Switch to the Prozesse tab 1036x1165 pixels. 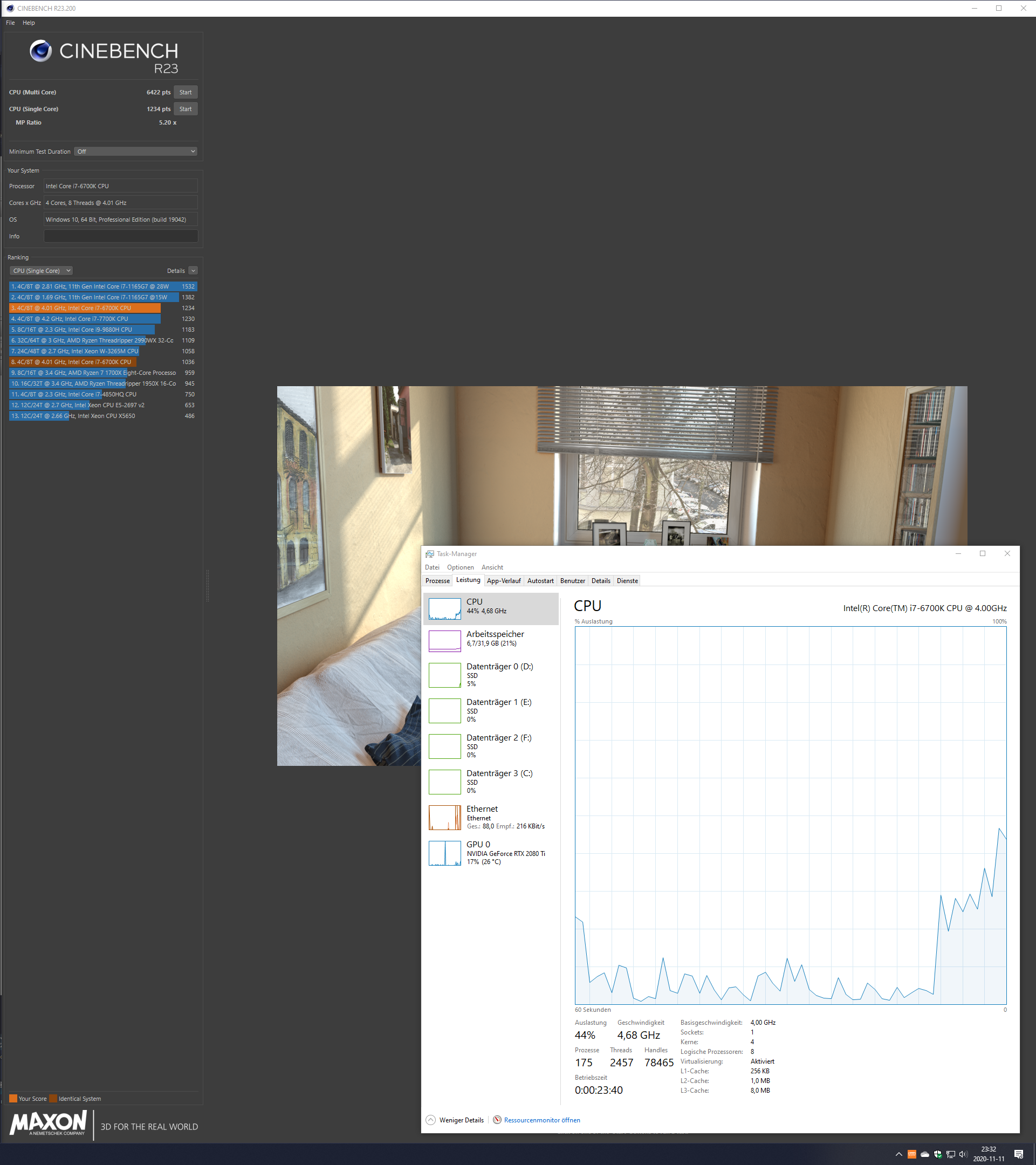(438, 581)
